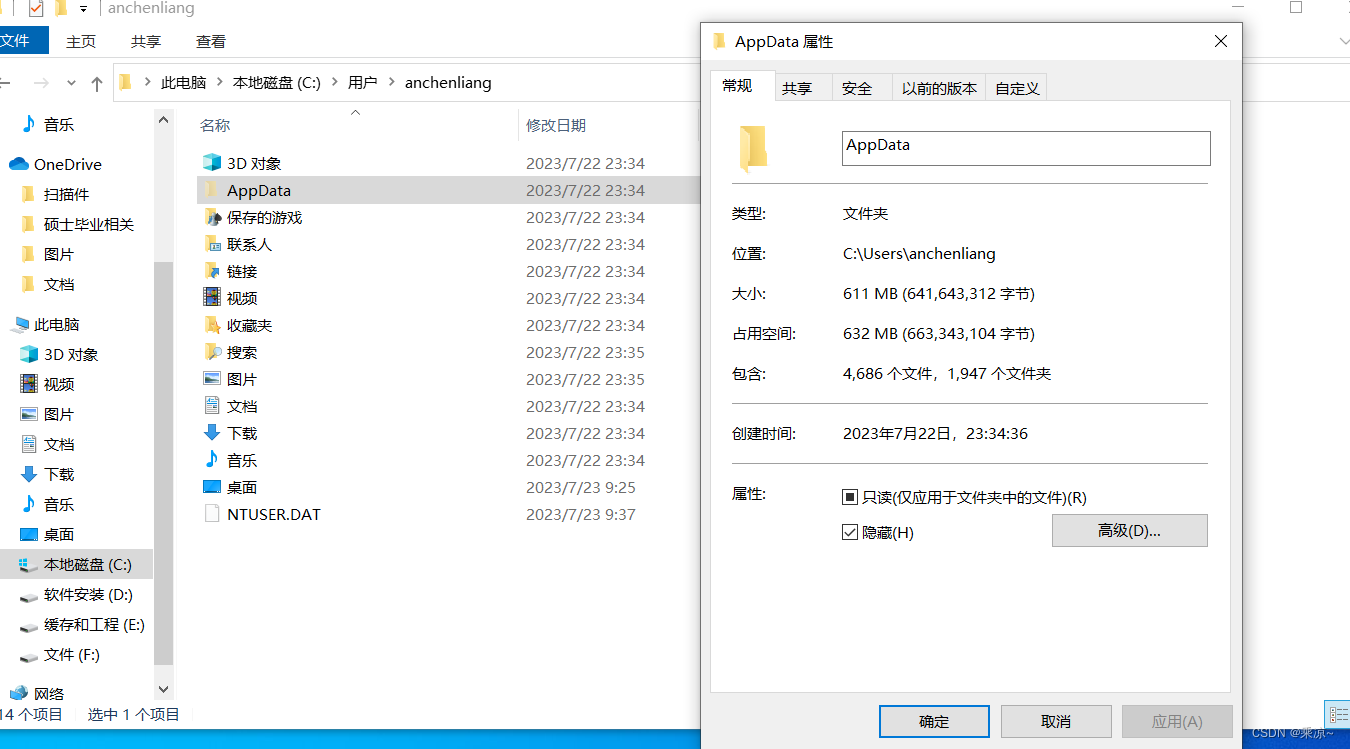
Task: Select 桌面 under 此电脑 in sidebar
Action: pyautogui.click(x=59, y=534)
